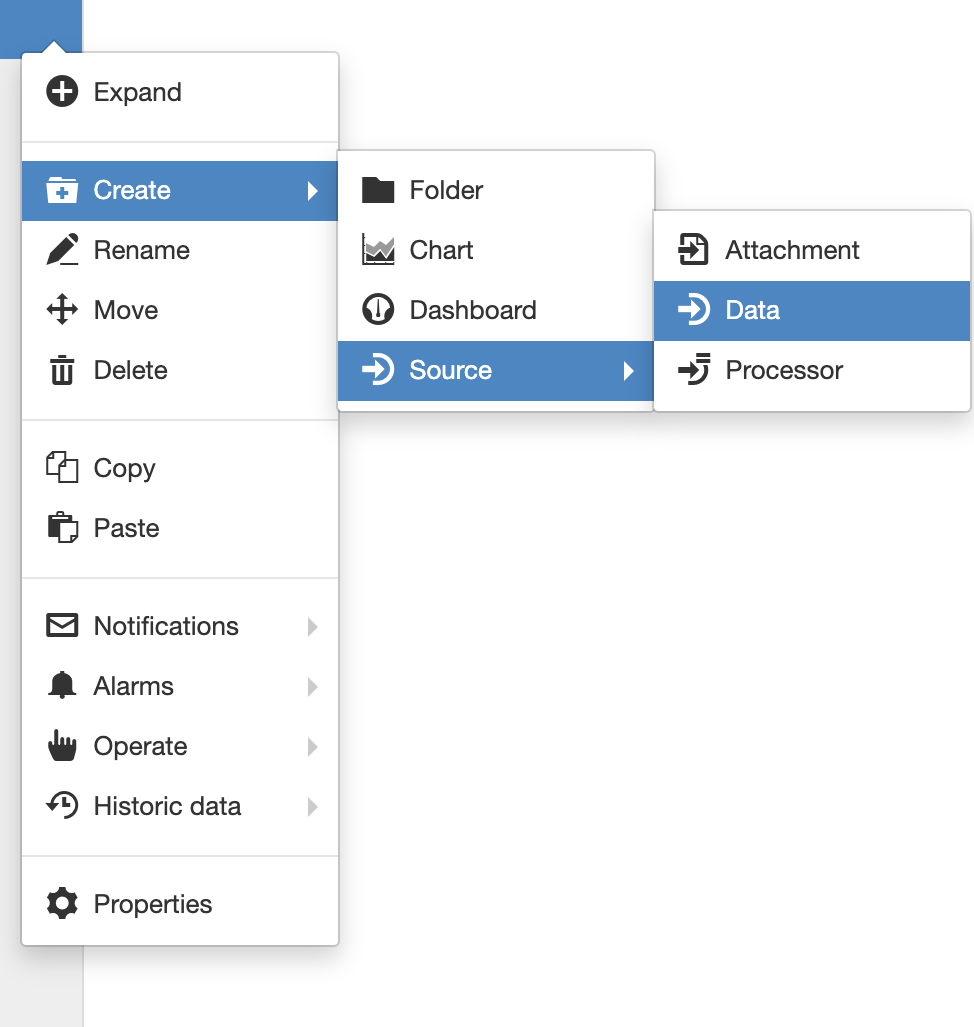Expand the Alarms submenu arrow
Image resolution: width=974 pixels, height=1027 pixels.
313,687
